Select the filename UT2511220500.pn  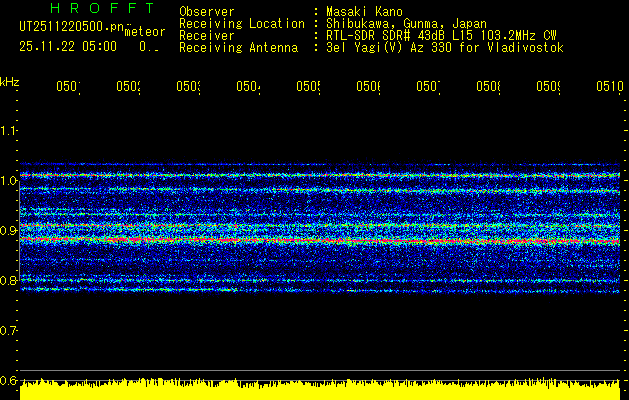(72, 27)
